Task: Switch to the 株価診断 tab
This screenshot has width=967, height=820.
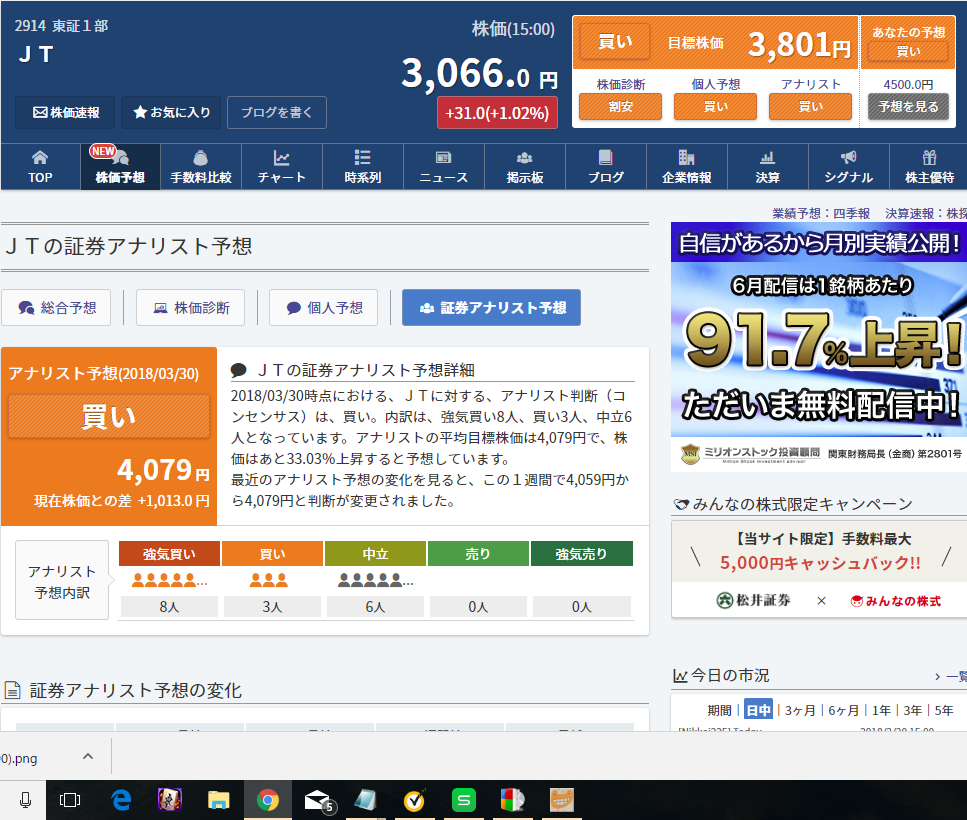Action: (x=190, y=308)
